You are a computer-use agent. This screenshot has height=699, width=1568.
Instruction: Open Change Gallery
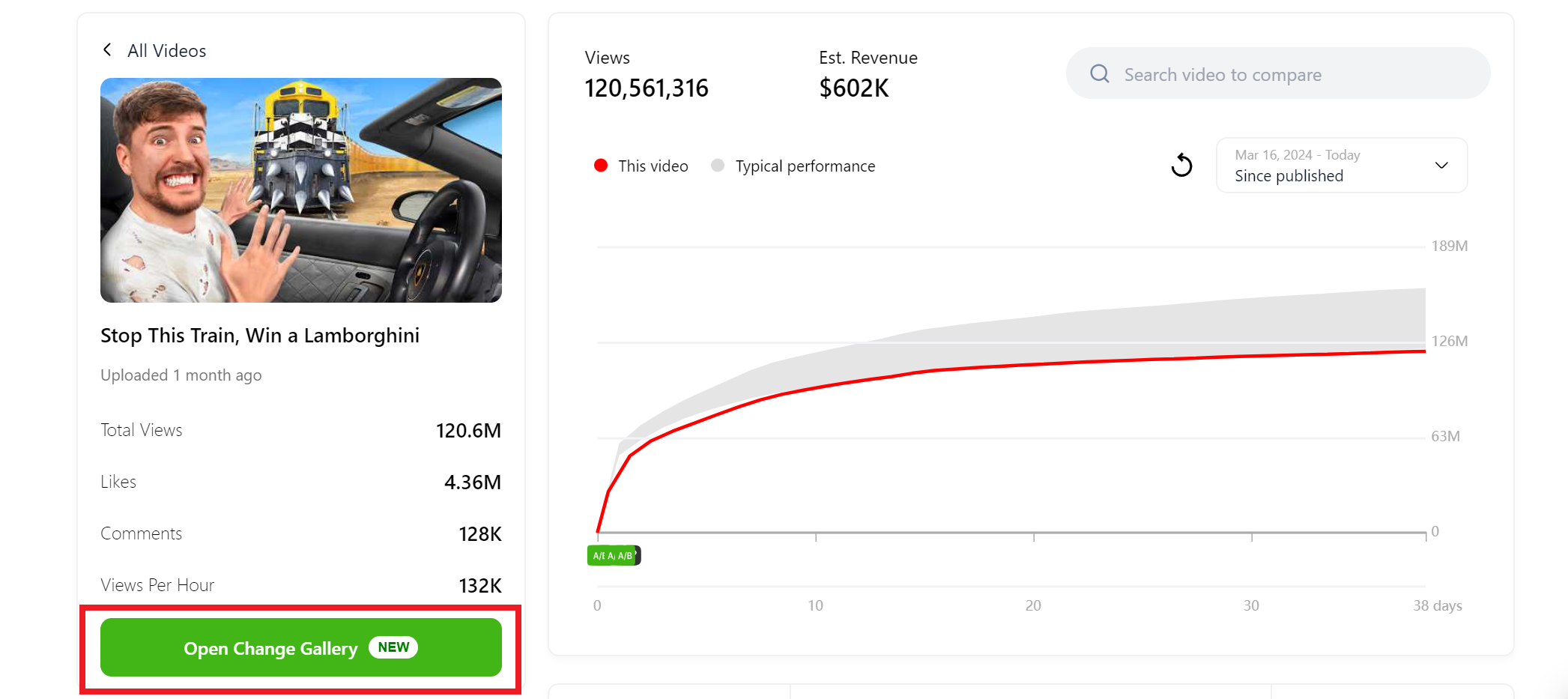coord(300,647)
